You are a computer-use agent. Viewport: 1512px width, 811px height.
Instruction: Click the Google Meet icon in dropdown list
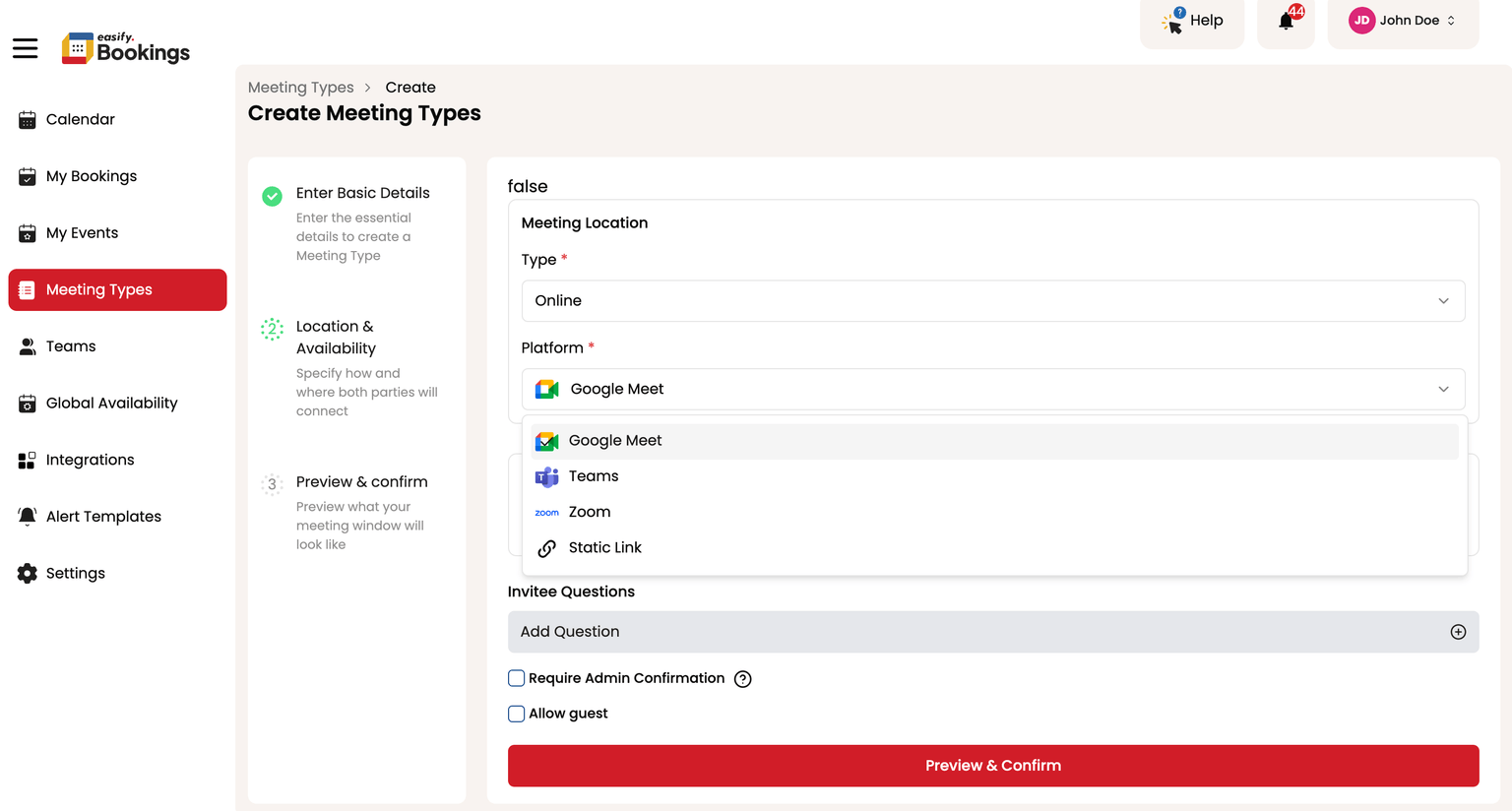tap(546, 441)
